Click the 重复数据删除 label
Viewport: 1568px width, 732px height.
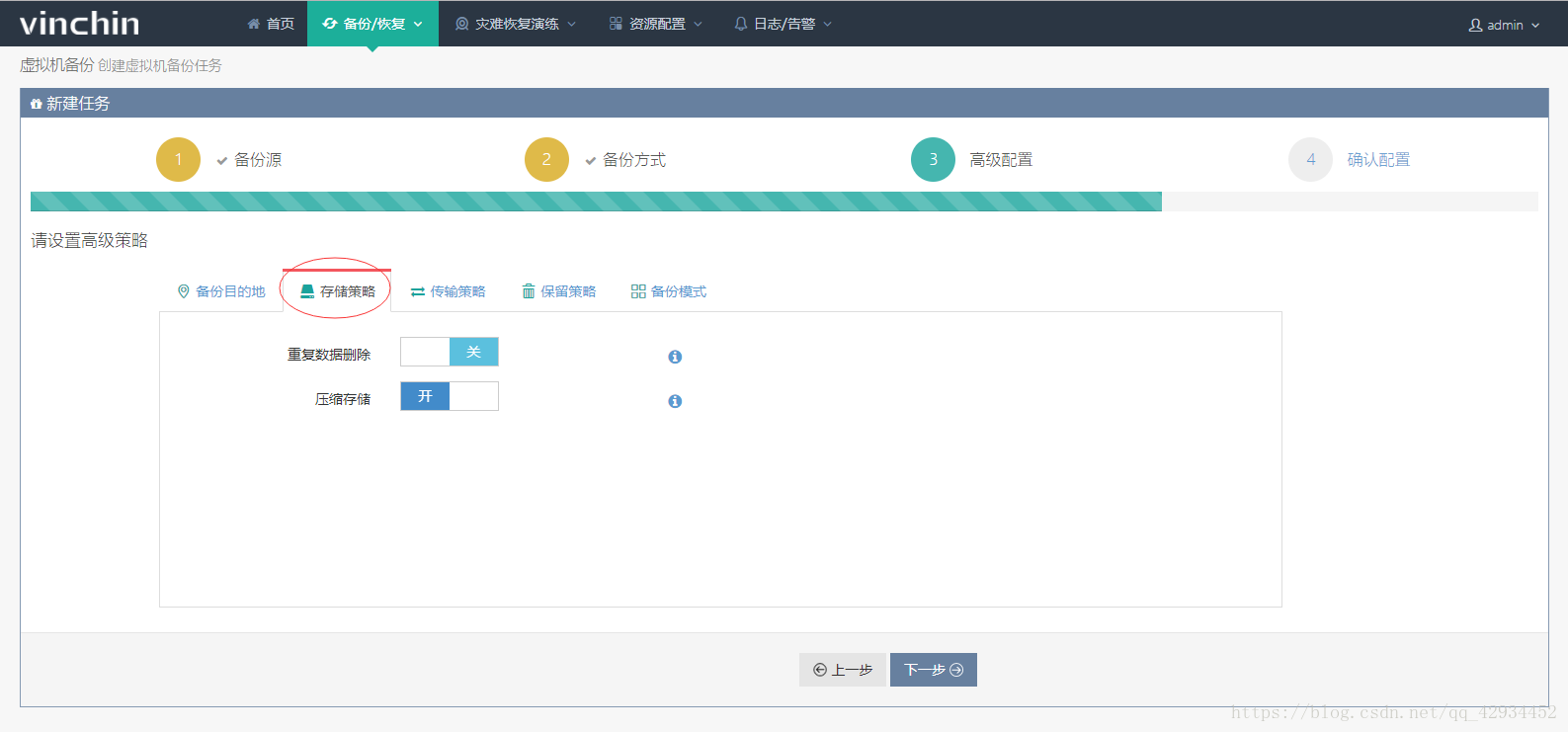point(329,355)
